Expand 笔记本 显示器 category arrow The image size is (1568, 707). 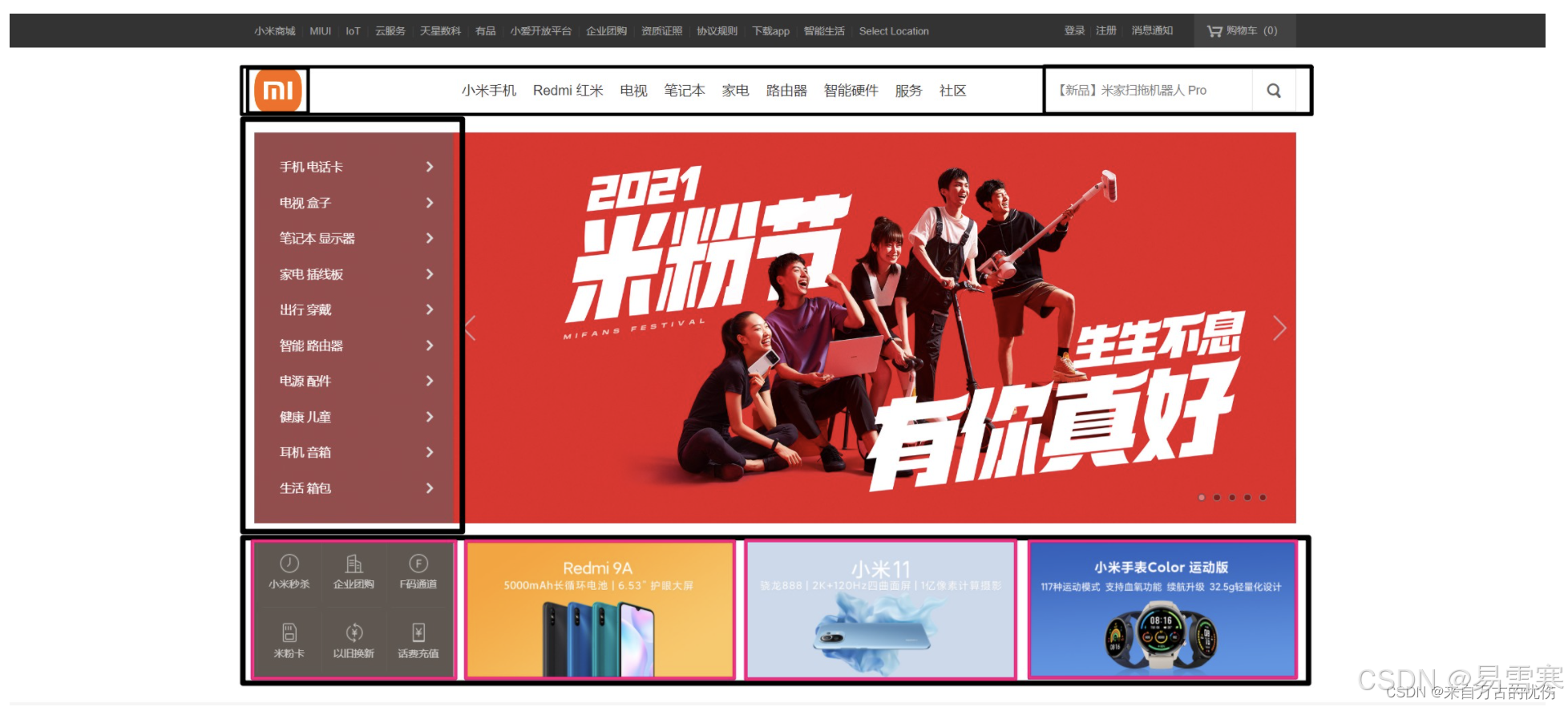pyautogui.click(x=430, y=238)
